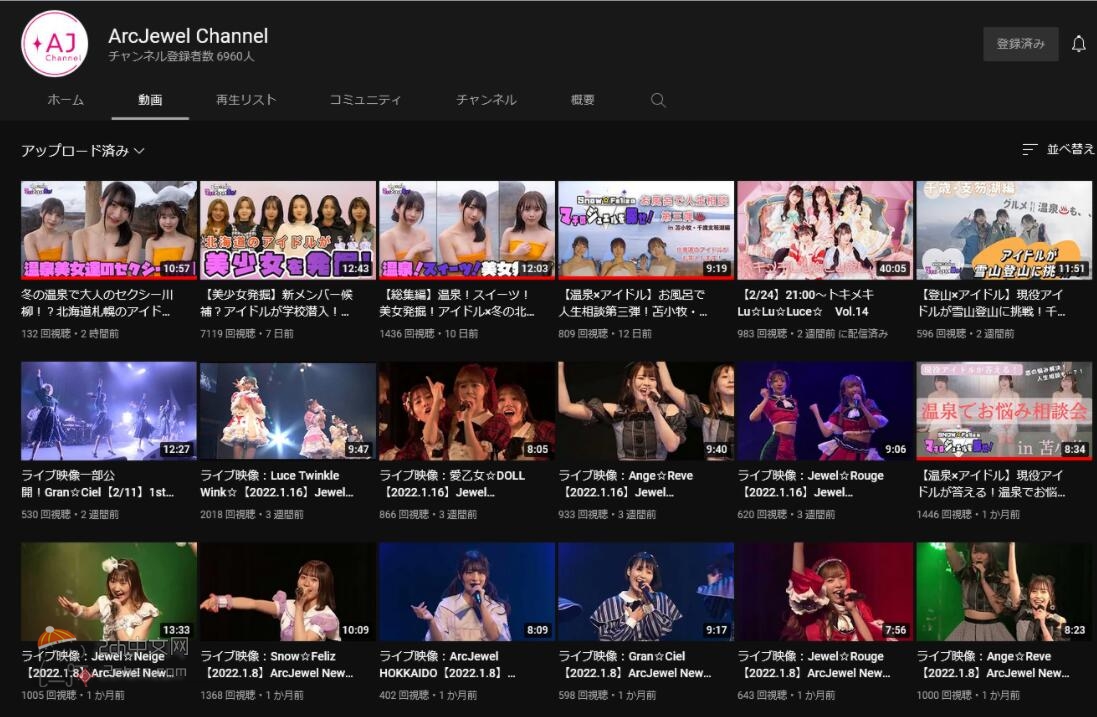
Task: Open the 12:27 Gran☆Ciel live thumbnail
Action: tap(109, 411)
